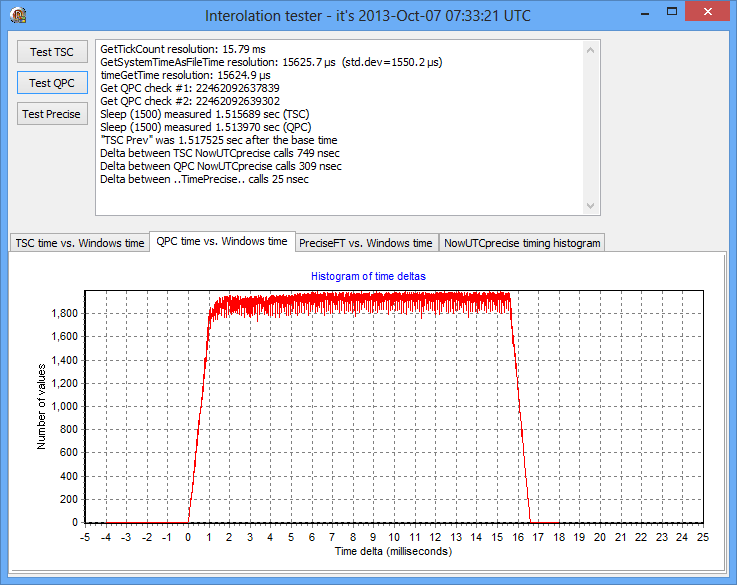The height and width of the screenshot is (585, 737).
Task: Click the Sleep (1500) measured QPC line
Action: [x=206, y=127]
